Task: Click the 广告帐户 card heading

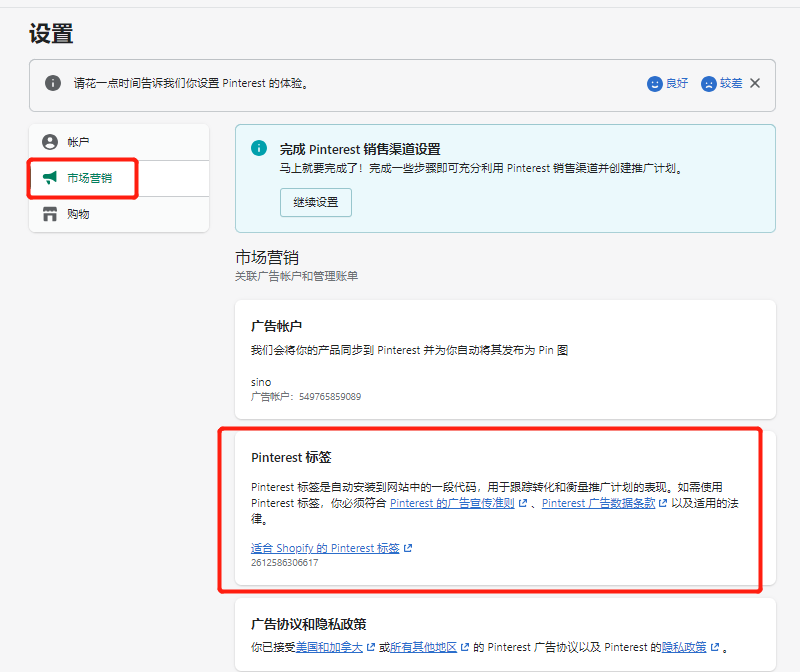Action: point(276,326)
